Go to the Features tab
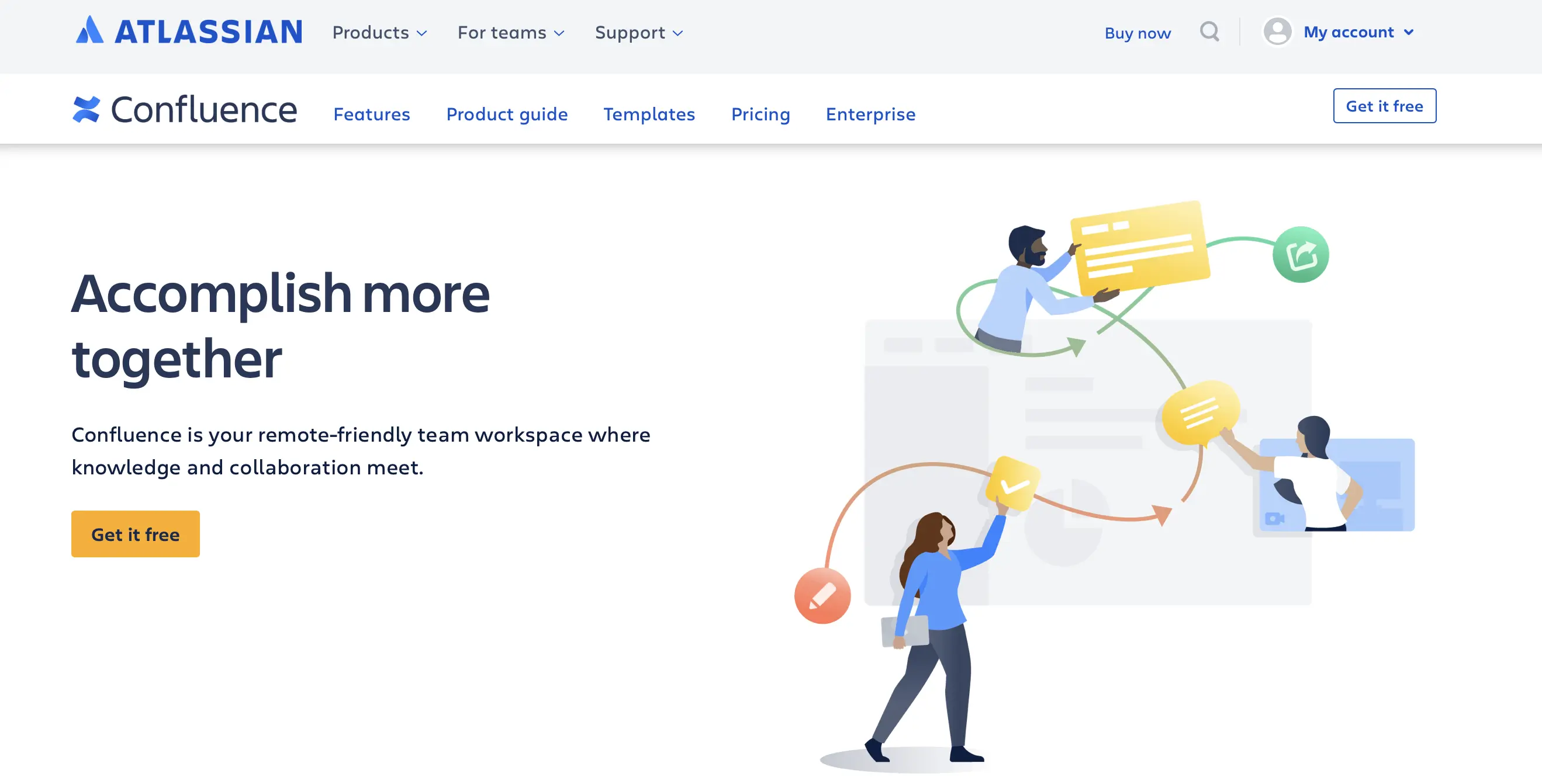The height and width of the screenshot is (784, 1542). [371, 114]
